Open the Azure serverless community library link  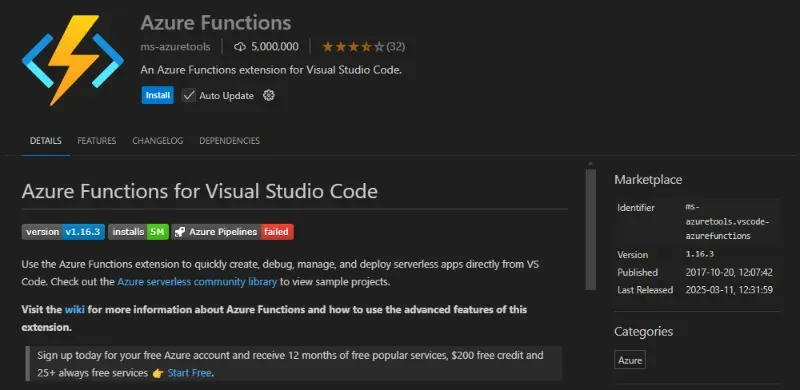[197, 282]
